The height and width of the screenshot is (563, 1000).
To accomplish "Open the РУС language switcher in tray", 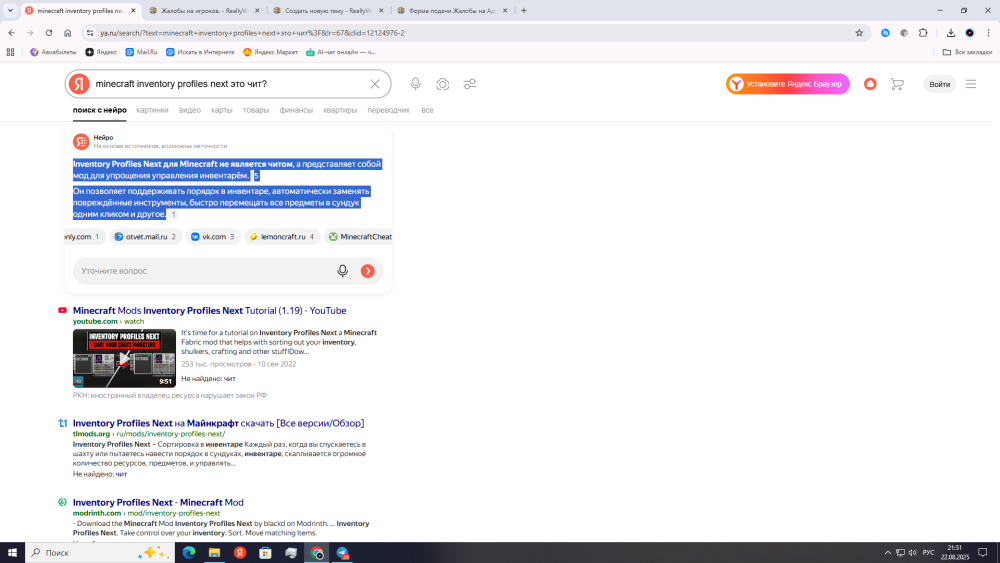I will 929,553.
